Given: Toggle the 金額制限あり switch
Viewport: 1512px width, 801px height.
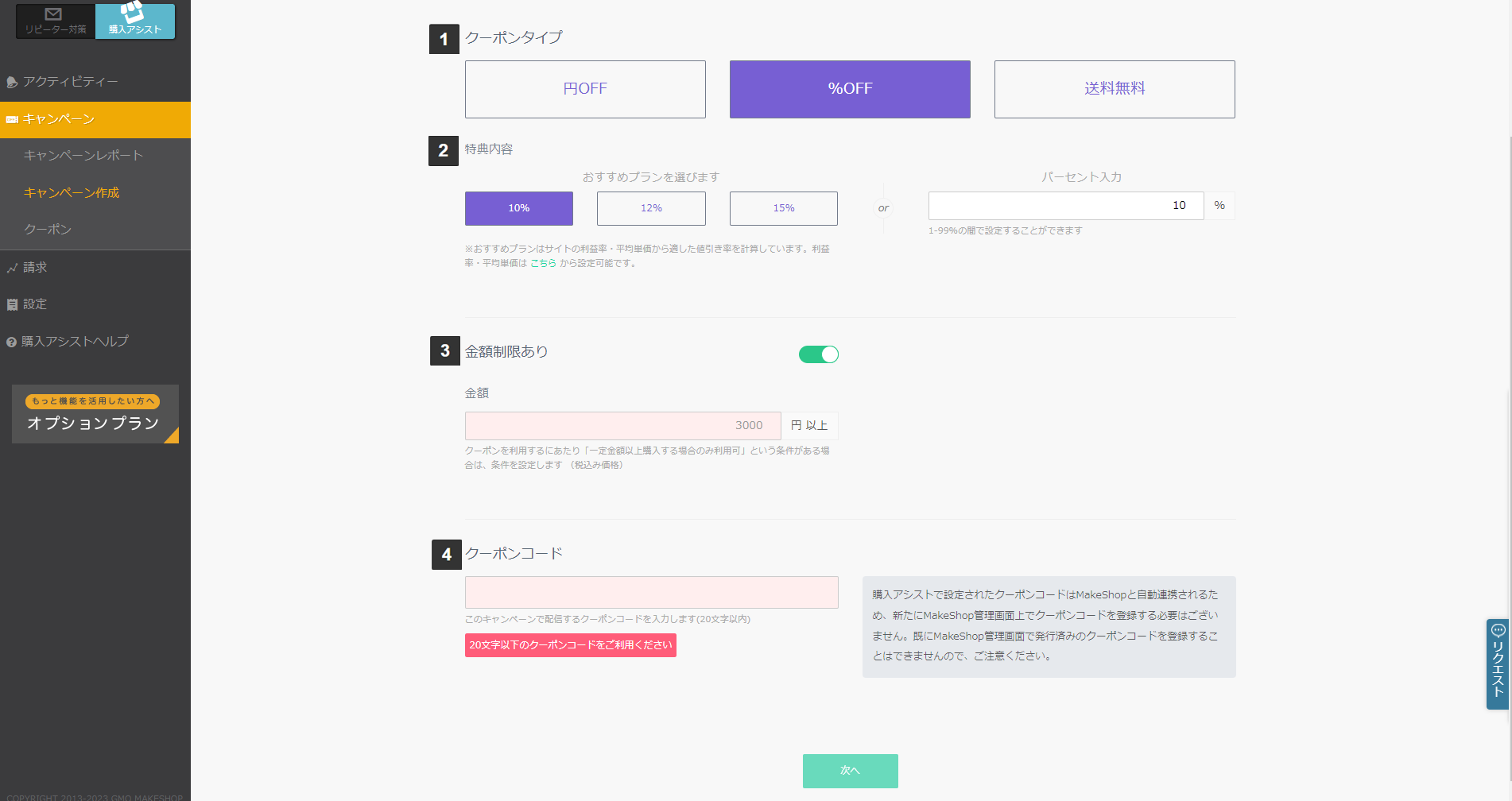Looking at the screenshot, I should 819,354.
